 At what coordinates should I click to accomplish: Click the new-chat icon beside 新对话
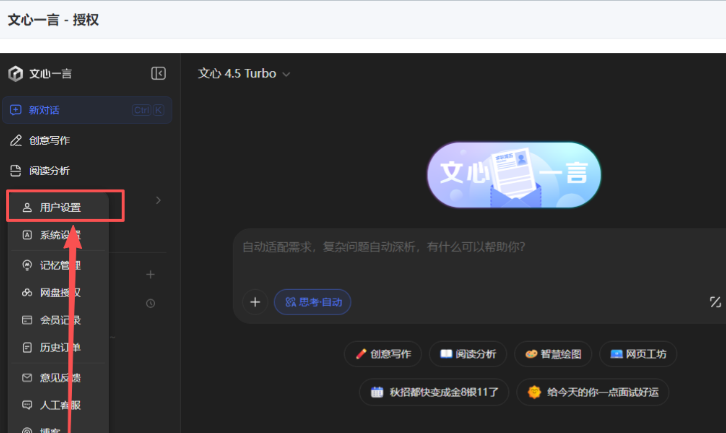point(16,110)
